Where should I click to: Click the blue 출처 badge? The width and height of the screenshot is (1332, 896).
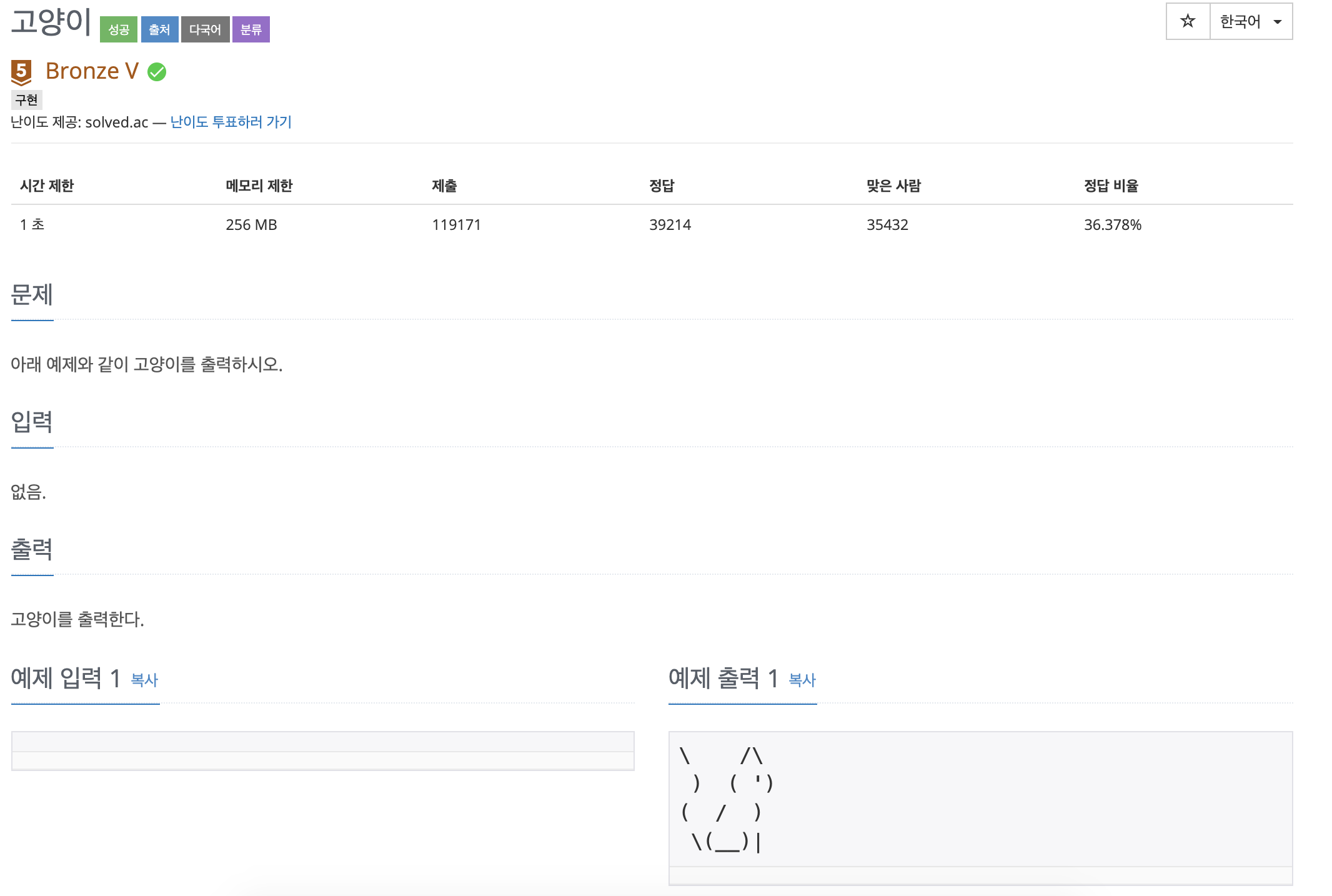(x=159, y=29)
